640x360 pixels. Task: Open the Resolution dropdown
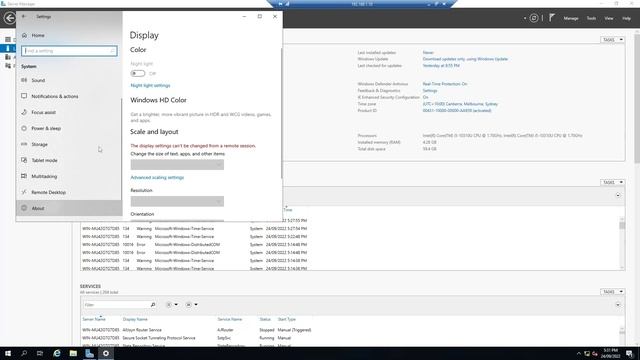[x=177, y=201]
